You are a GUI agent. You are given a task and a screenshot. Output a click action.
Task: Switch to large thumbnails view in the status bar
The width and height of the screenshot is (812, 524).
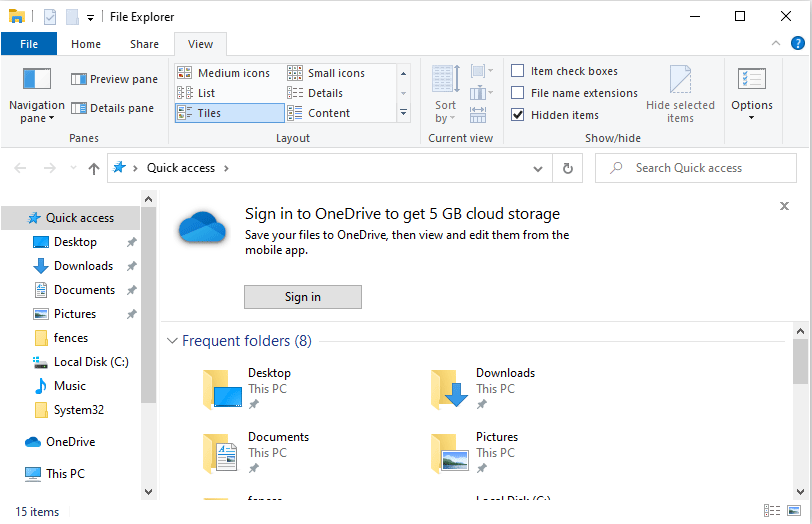tap(794, 511)
